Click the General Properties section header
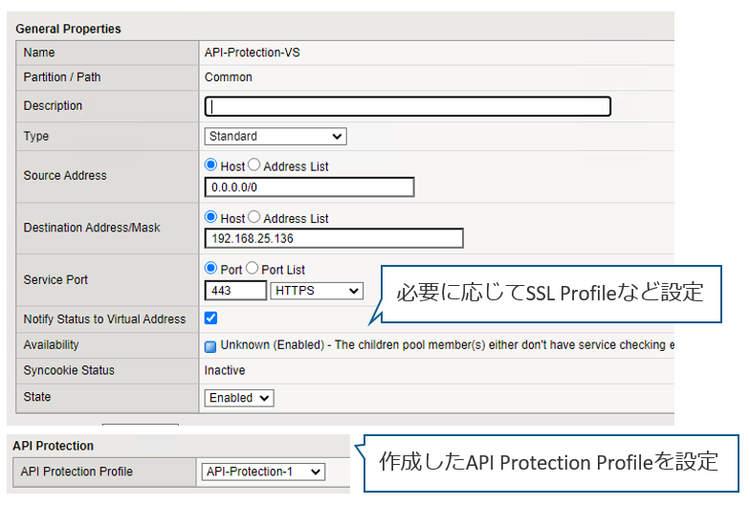 pyautogui.click(x=68, y=29)
